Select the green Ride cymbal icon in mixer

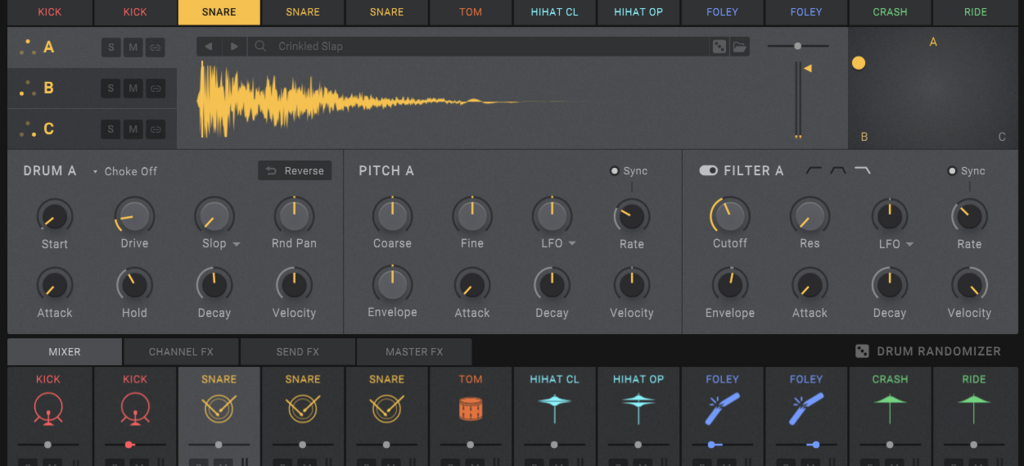974,409
